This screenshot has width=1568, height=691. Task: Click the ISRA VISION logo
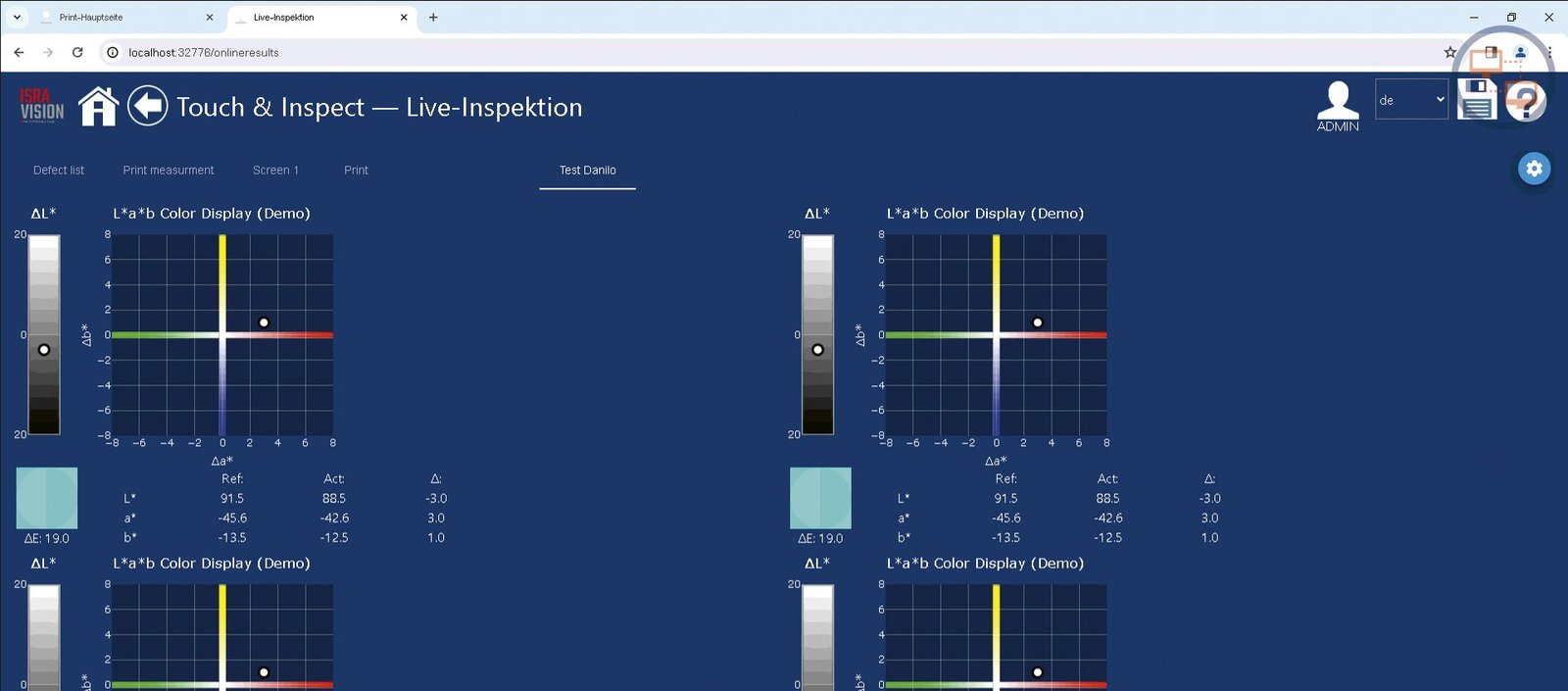(x=42, y=105)
